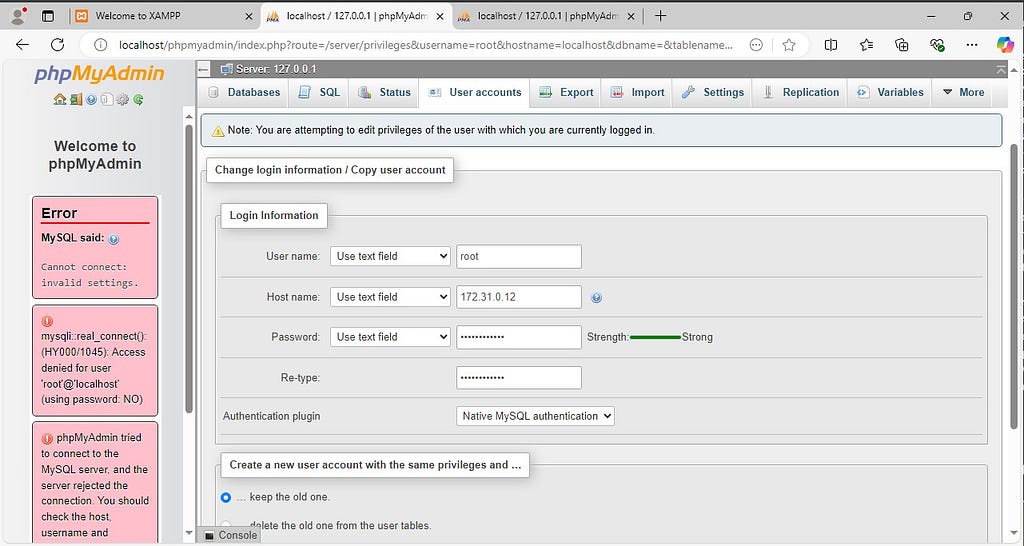Open Edge split screen icon

click(831, 44)
